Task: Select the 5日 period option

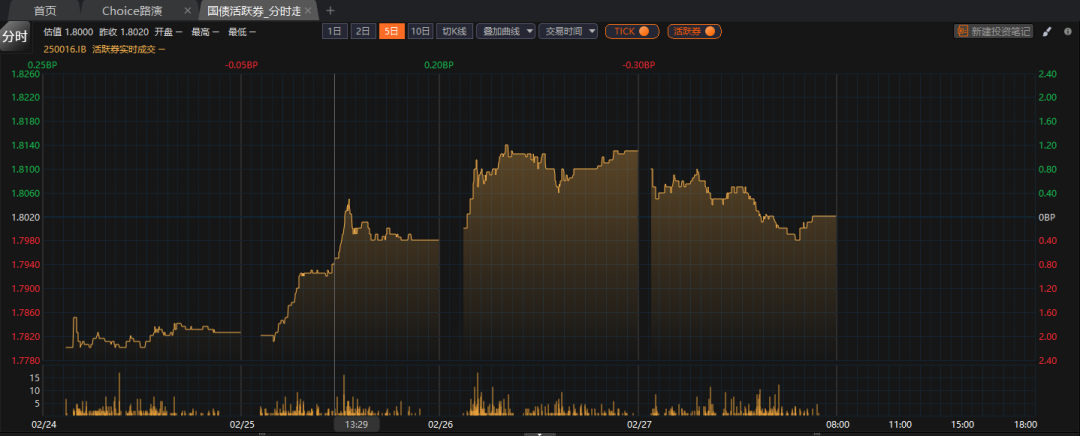Action: click(x=392, y=31)
